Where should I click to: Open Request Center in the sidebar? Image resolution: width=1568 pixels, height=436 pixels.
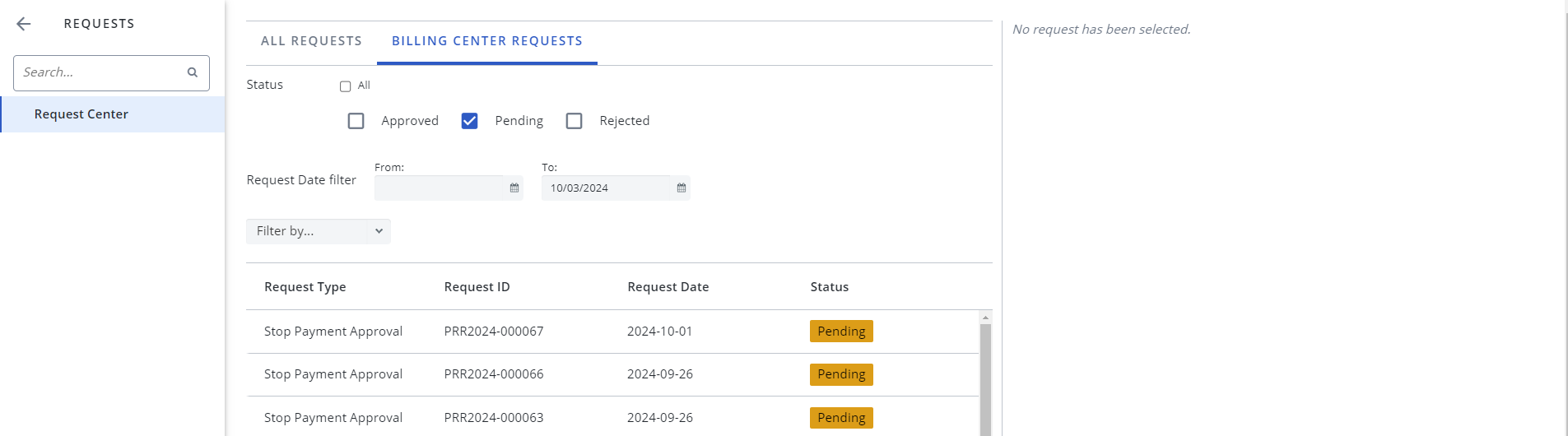tap(81, 114)
